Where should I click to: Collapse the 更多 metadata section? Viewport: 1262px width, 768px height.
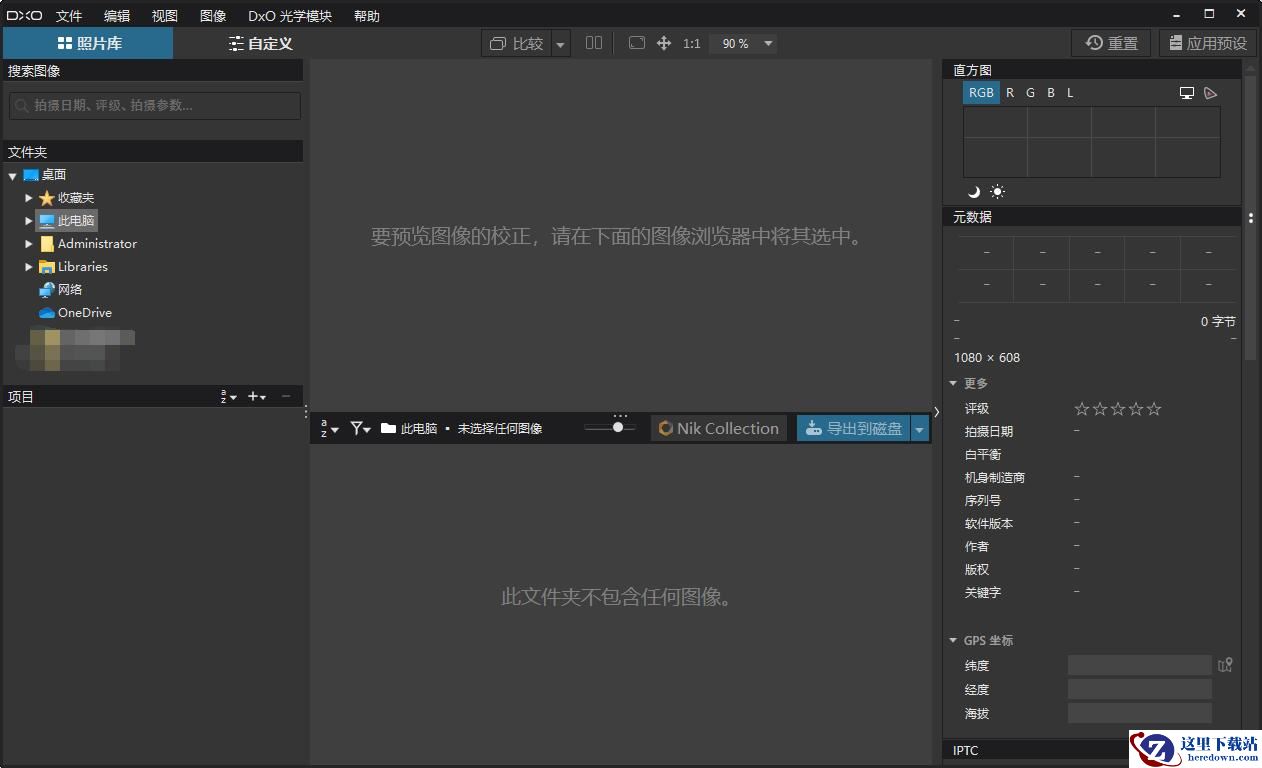[x=953, y=384]
